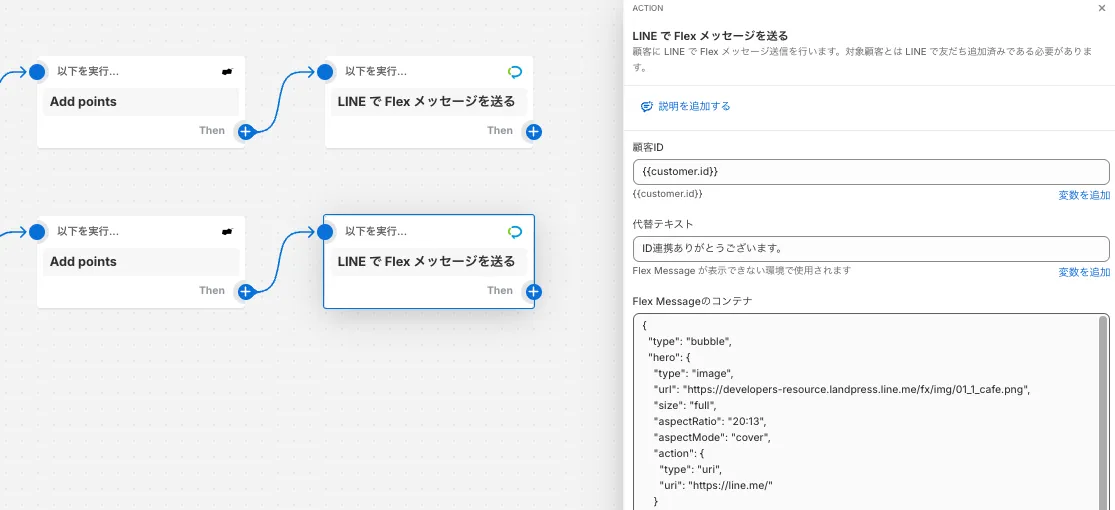Image resolution: width=1115 pixels, height=510 pixels.
Task: Click Then plus button on upper Add points node
Action: point(245,132)
